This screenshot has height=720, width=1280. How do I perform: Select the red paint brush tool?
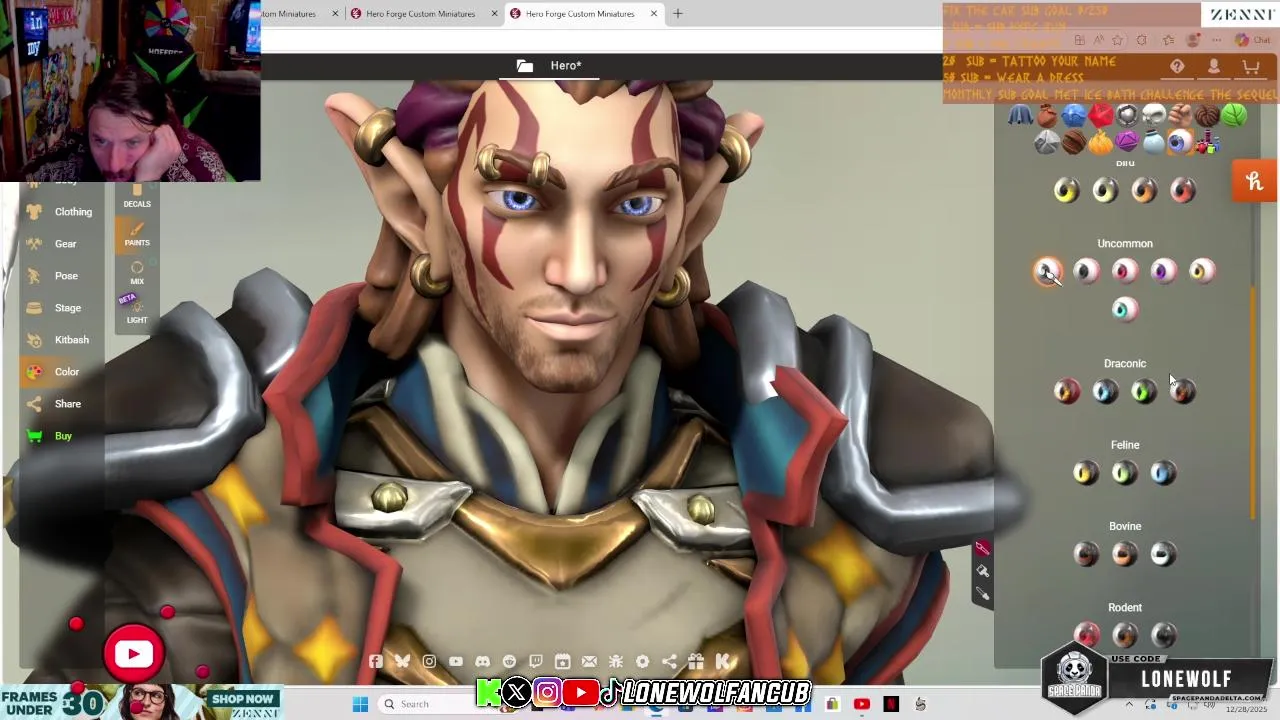(982, 548)
